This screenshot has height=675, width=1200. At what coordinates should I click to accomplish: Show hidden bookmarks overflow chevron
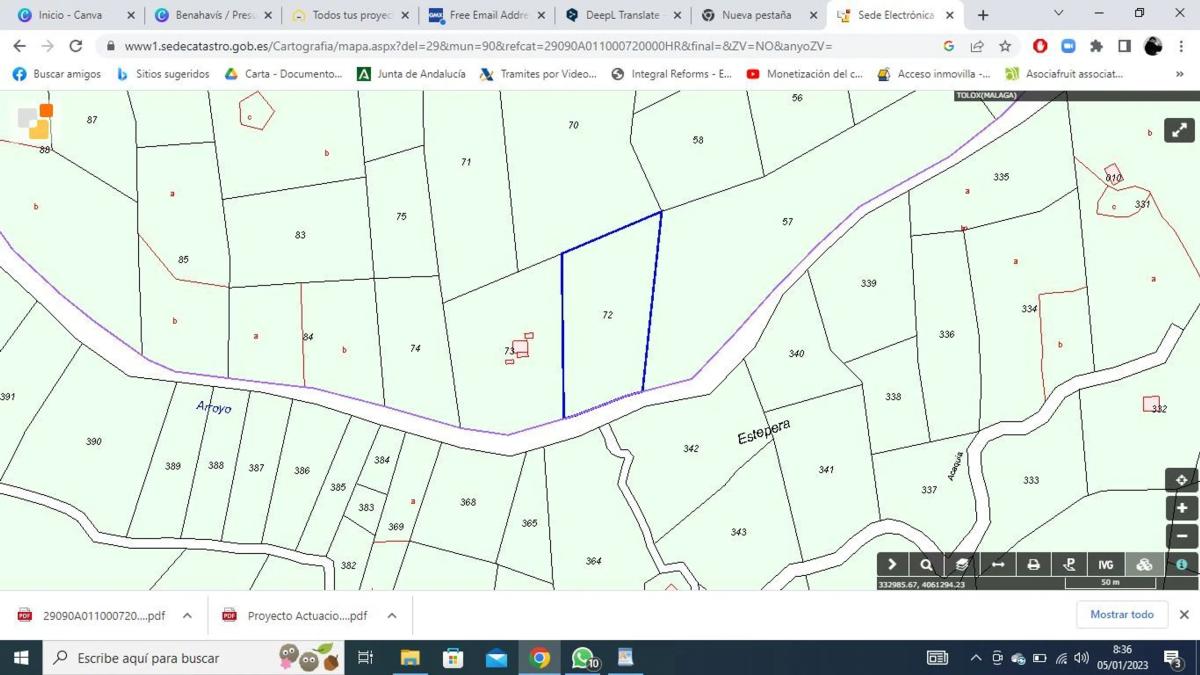[1180, 74]
